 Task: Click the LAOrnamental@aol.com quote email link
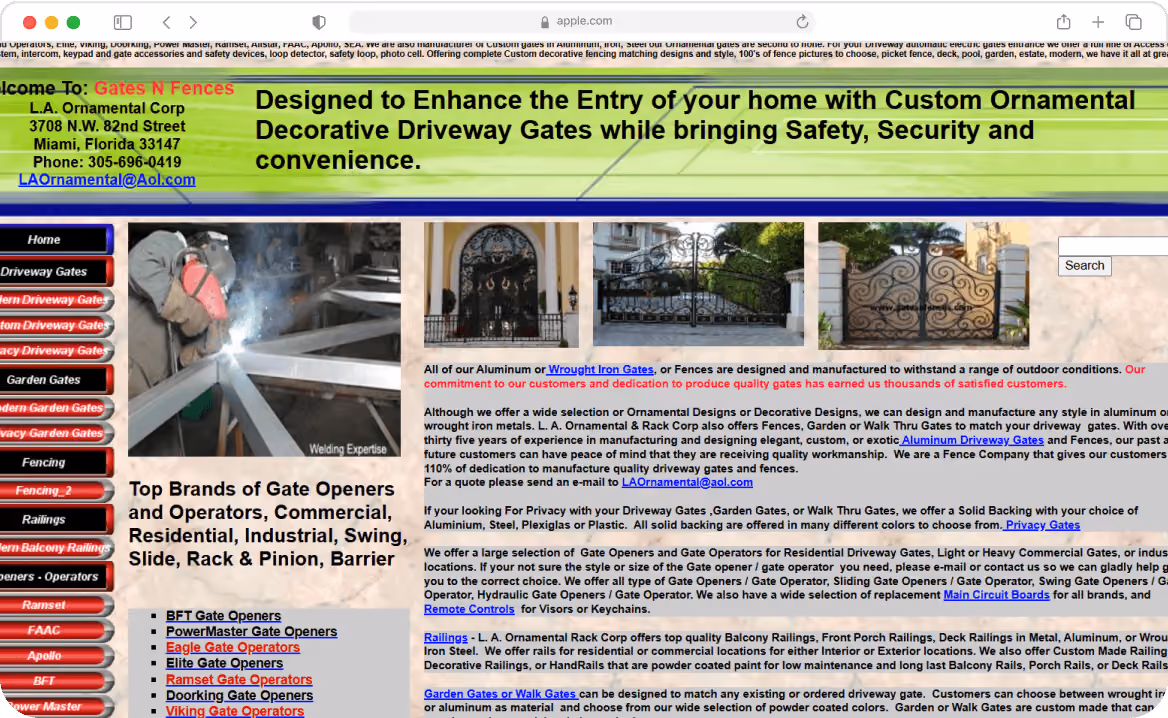coord(687,483)
